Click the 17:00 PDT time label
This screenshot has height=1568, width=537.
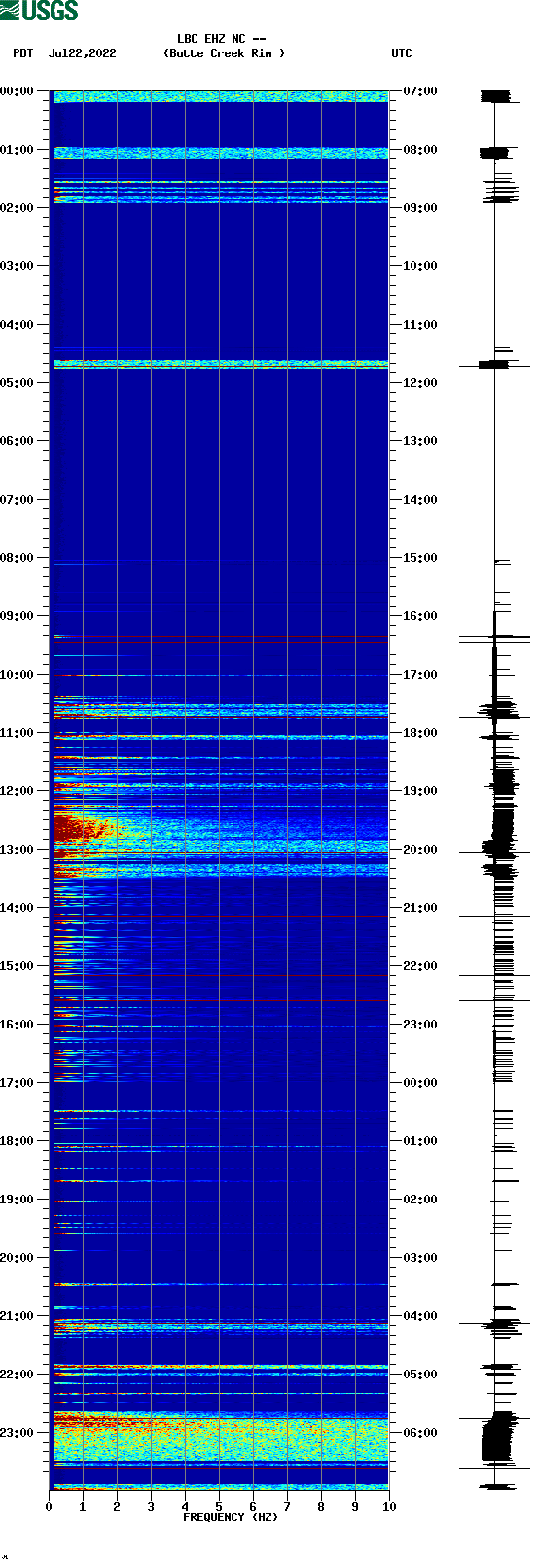click(17, 1083)
